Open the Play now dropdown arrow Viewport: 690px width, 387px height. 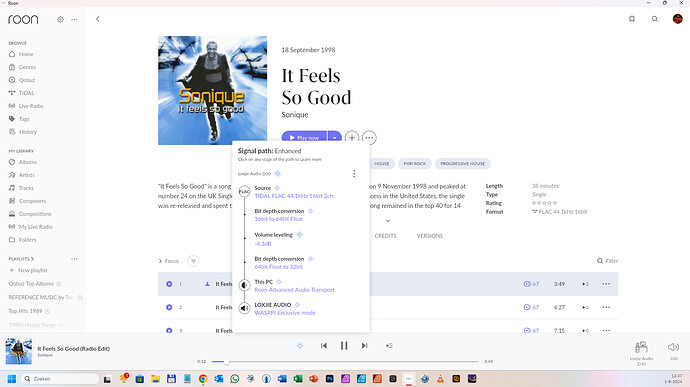(334, 138)
